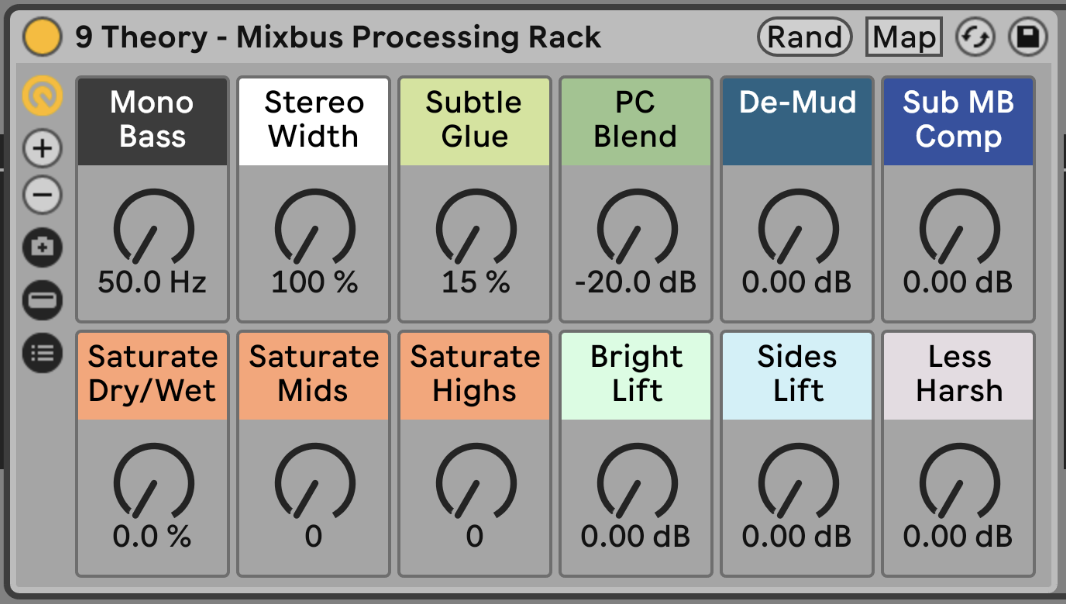Toggle the macro controls view icon

pos(42,96)
